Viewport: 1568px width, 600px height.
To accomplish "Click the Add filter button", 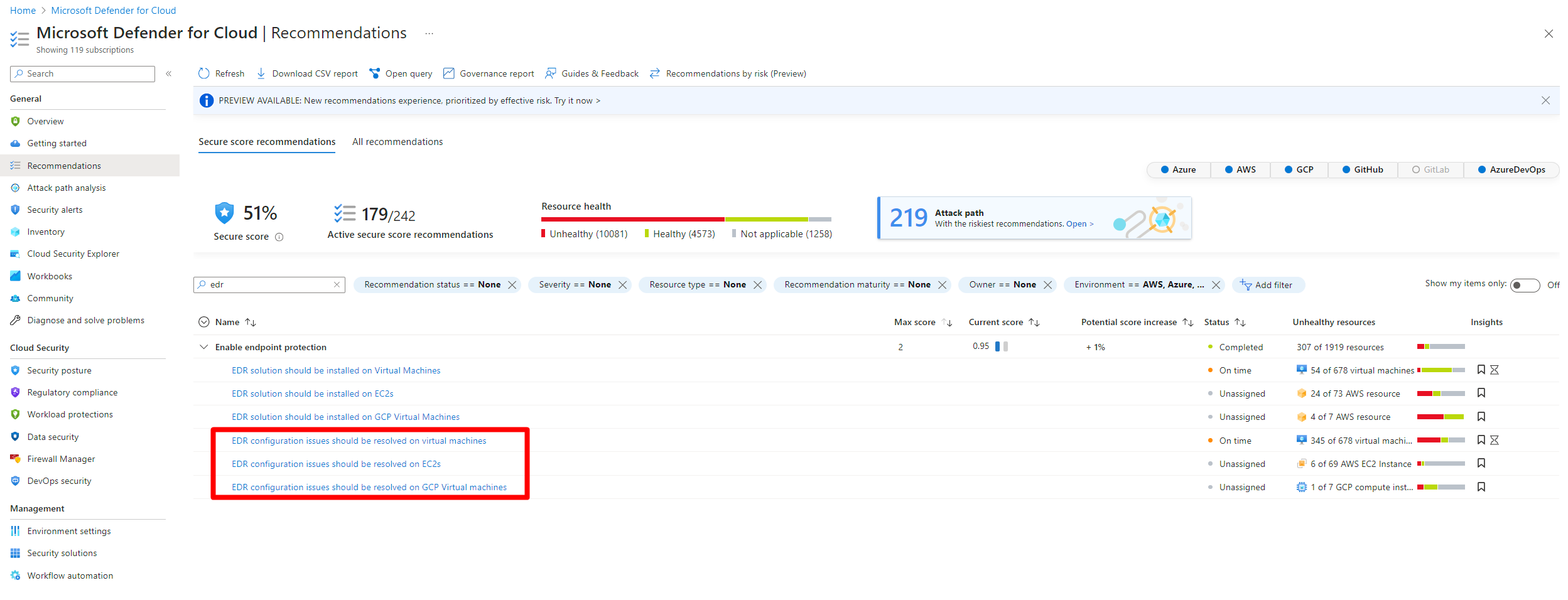I will [1268, 285].
